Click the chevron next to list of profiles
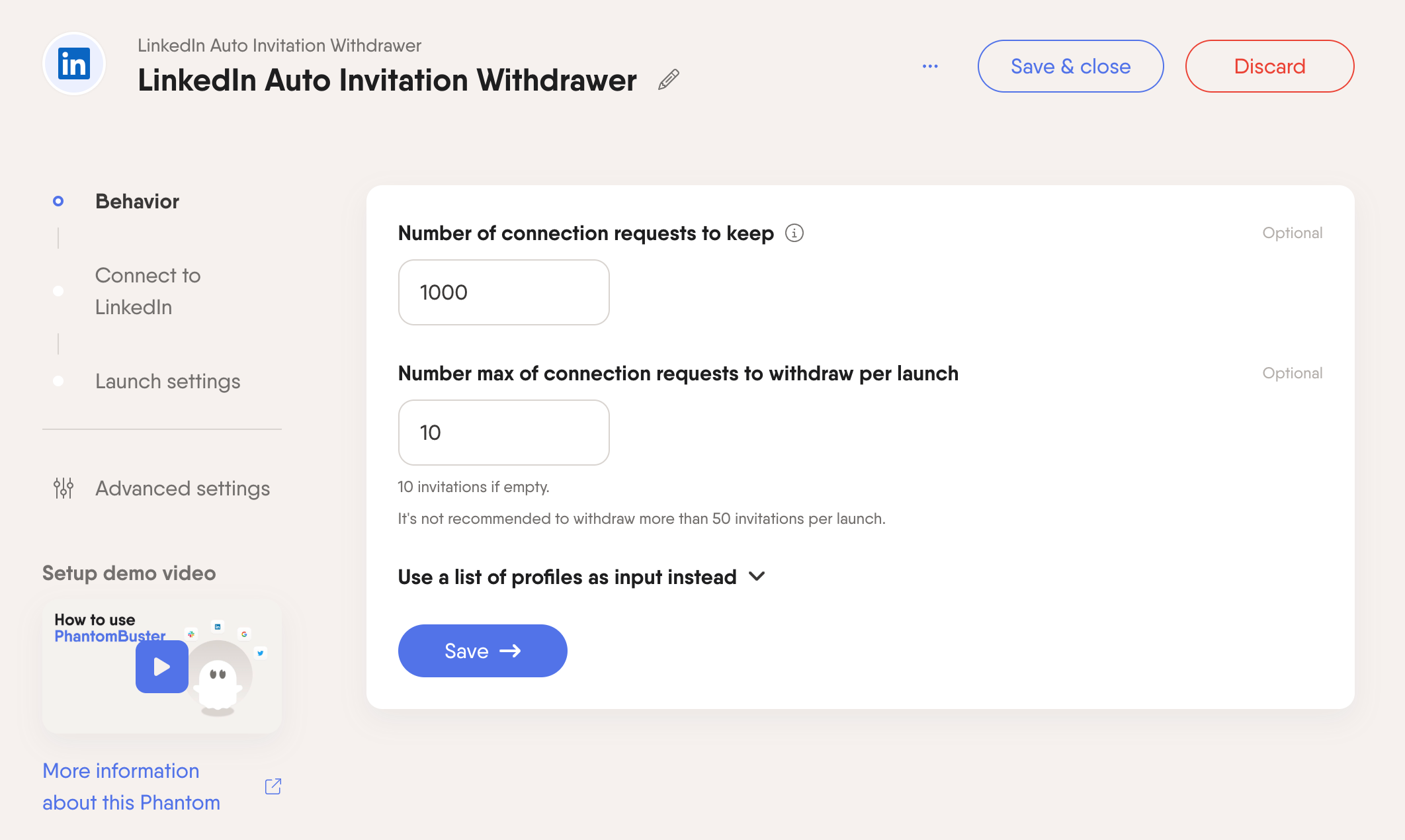Image resolution: width=1405 pixels, height=840 pixels. [x=757, y=577]
